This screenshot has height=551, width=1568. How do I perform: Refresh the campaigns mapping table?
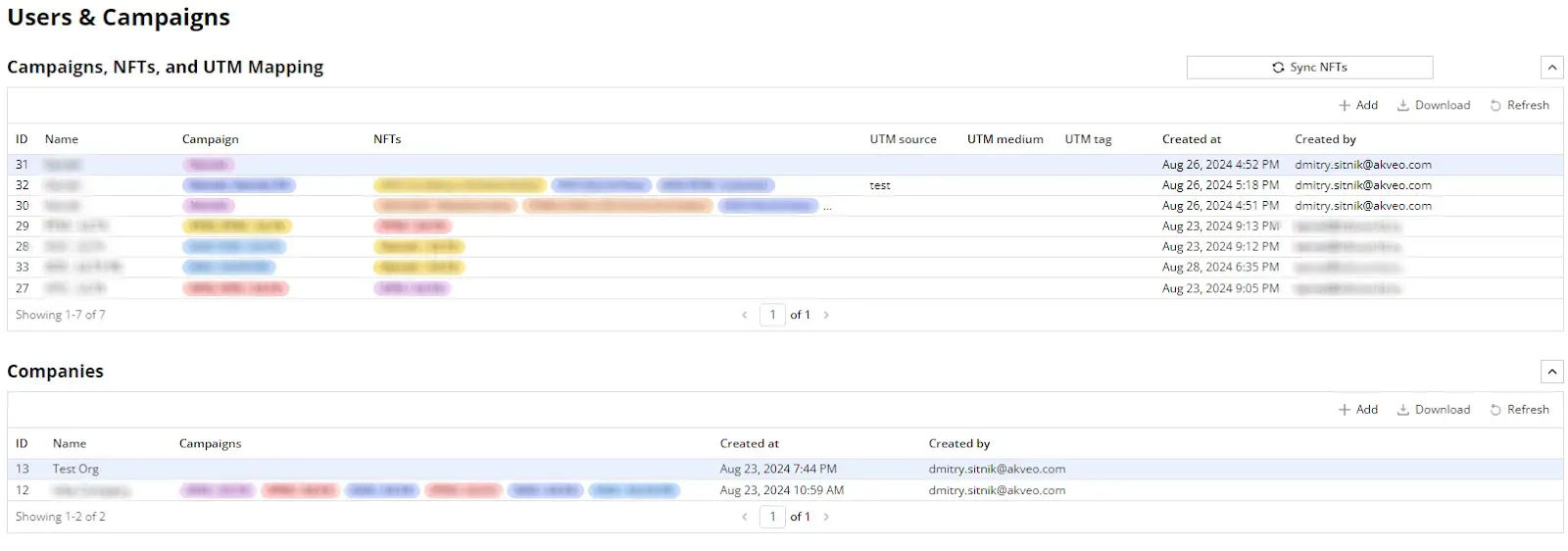coord(1520,105)
